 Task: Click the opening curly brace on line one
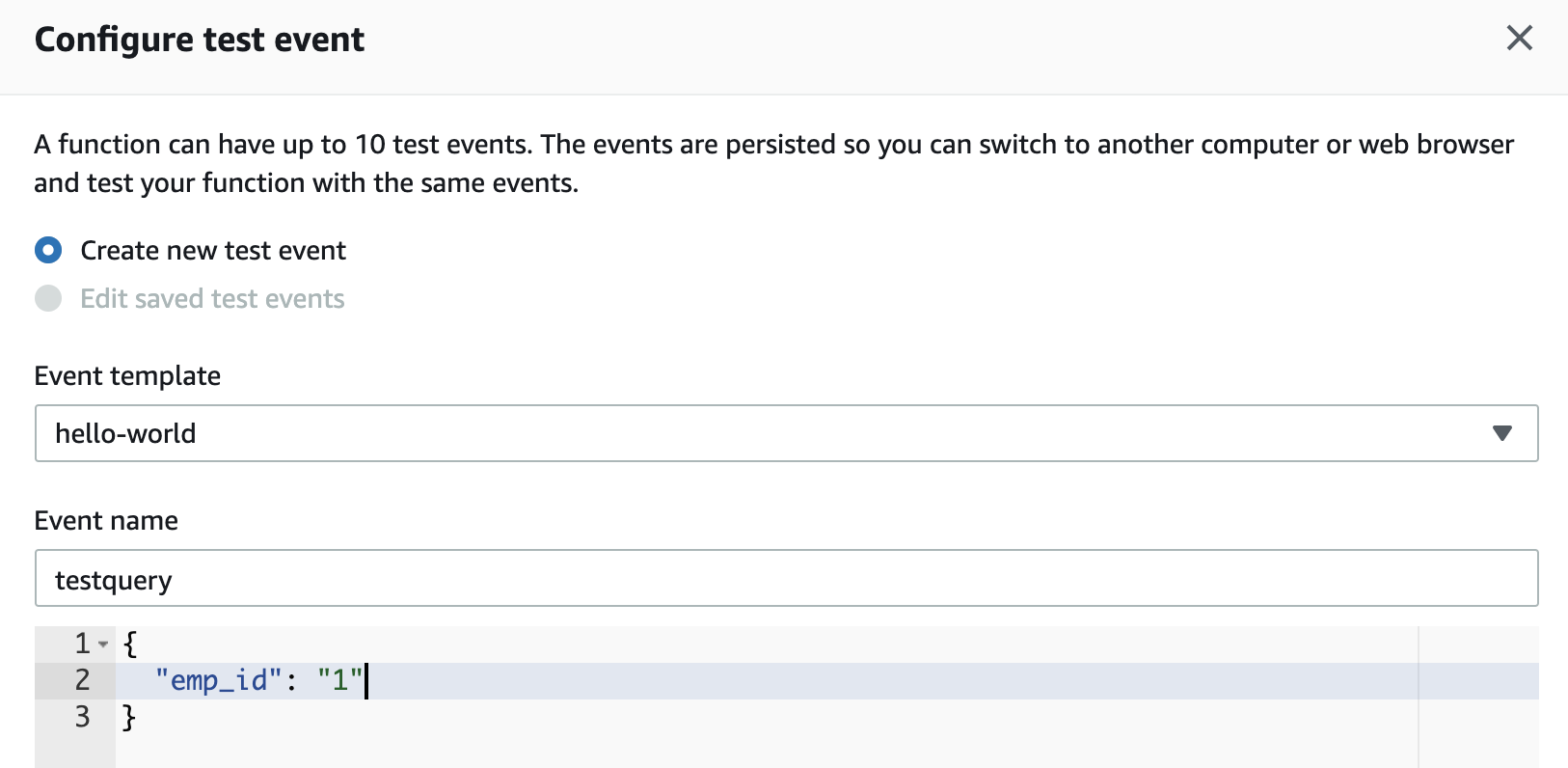[130, 644]
